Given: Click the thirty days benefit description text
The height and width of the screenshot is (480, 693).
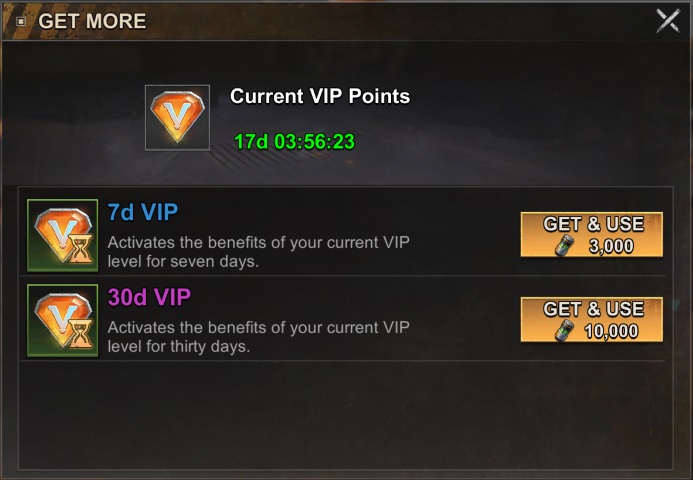Looking at the screenshot, I should click(259, 337).
